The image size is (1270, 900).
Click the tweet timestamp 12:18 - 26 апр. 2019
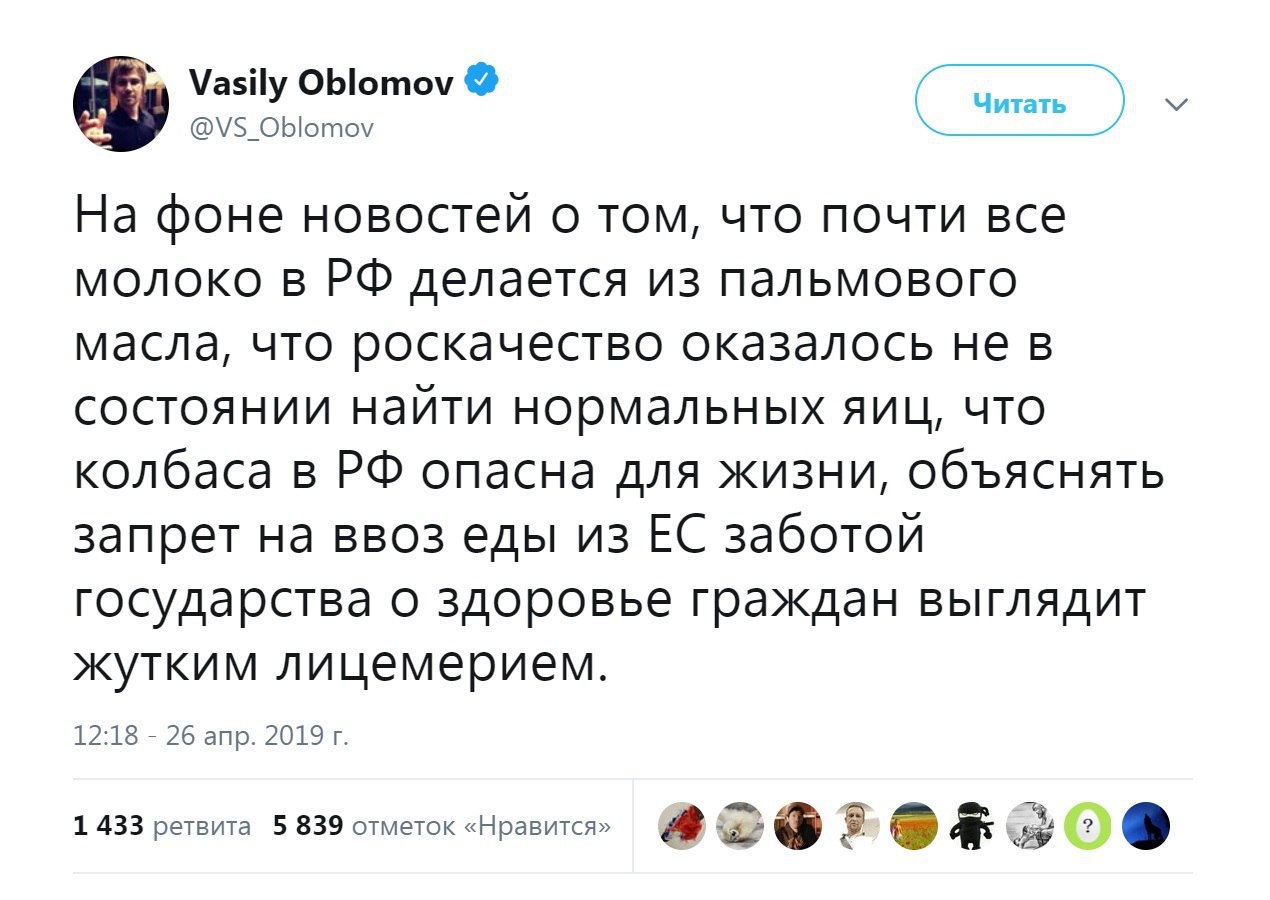pyautogui.click(x=211, y=737)
